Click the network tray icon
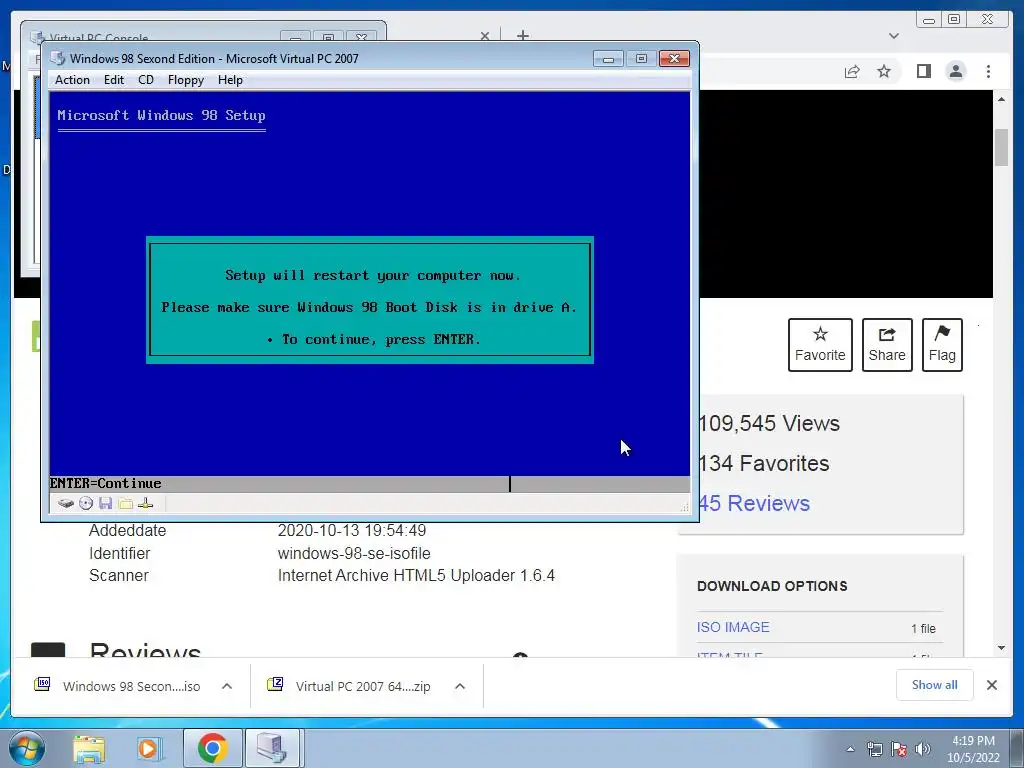The height and width of the screenshot is (768, 1024). pos(874,749)
